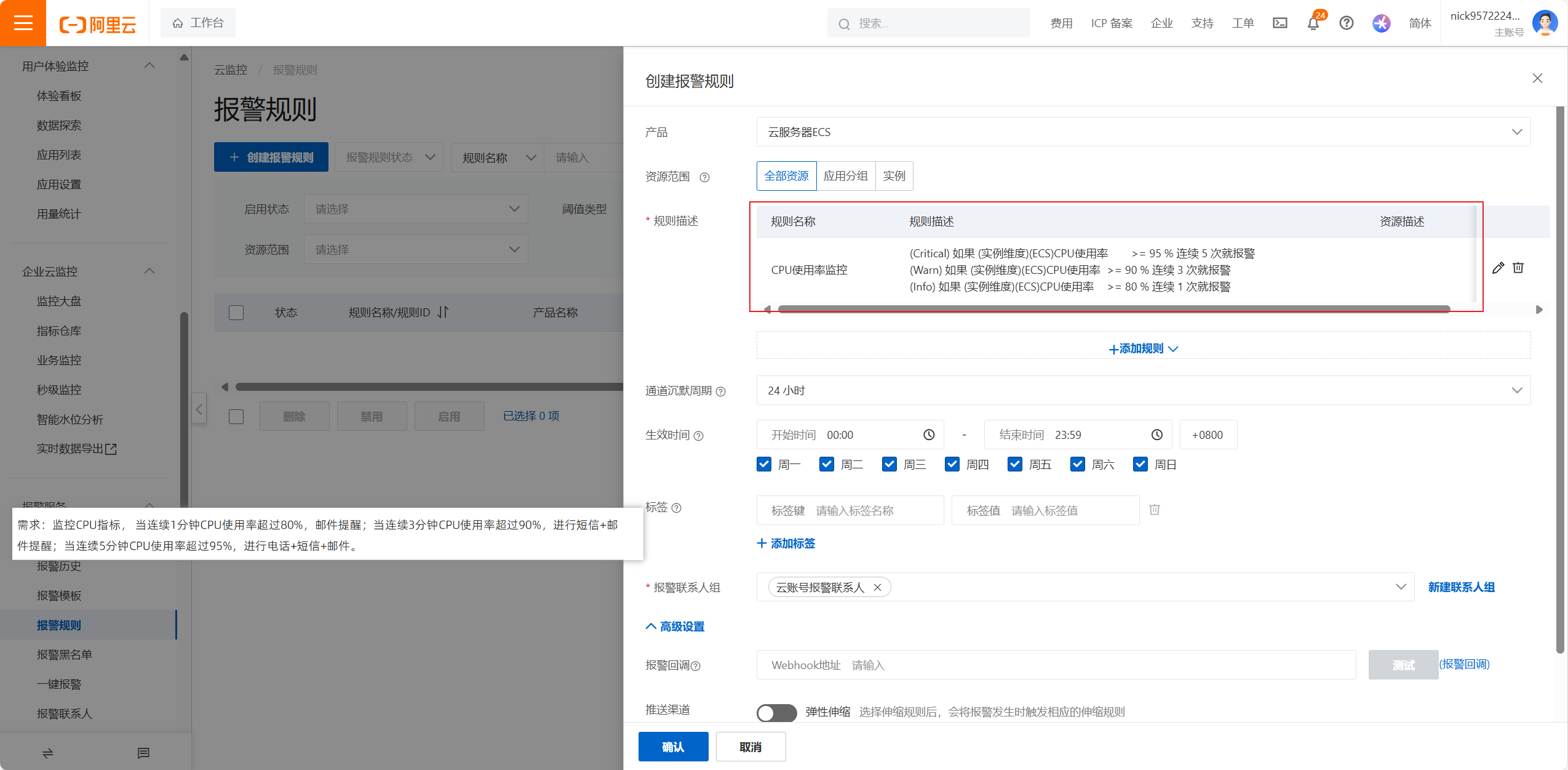Image resolution: width=1568 pixels, height=770 pixels.
Task: Click the pencil edit rule icon
Action: coord(1498,268)
